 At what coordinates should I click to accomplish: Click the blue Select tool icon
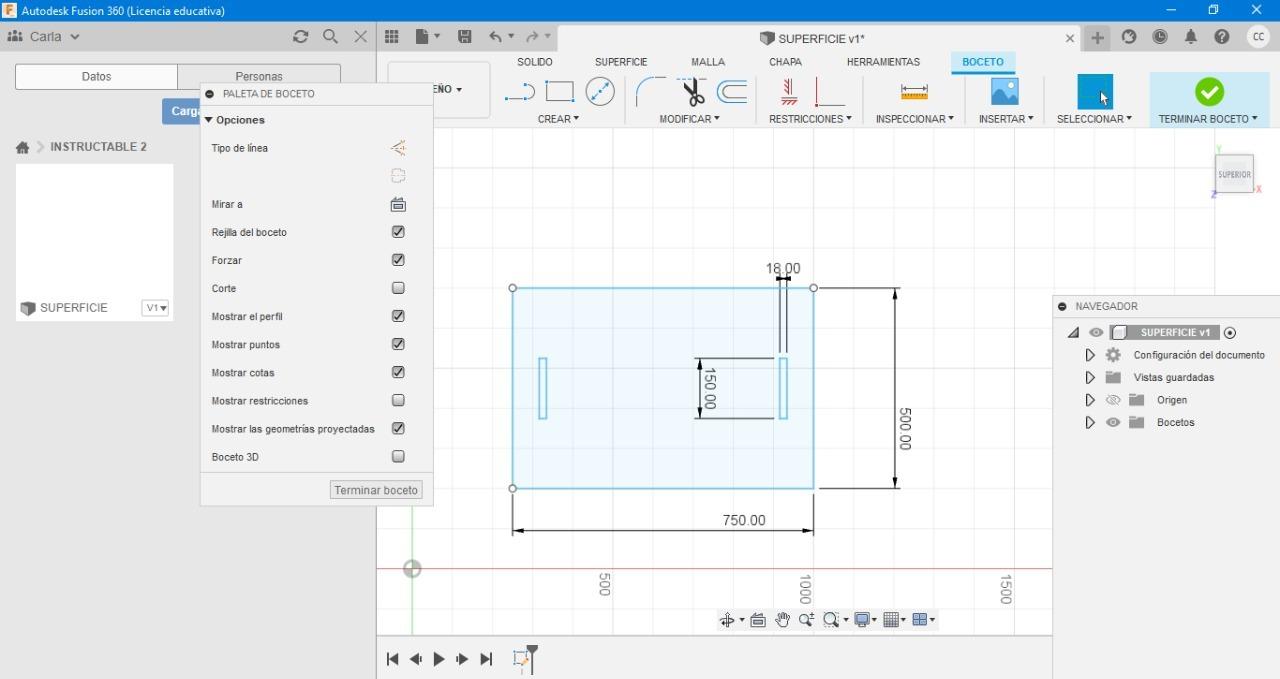pos(1095,92)
